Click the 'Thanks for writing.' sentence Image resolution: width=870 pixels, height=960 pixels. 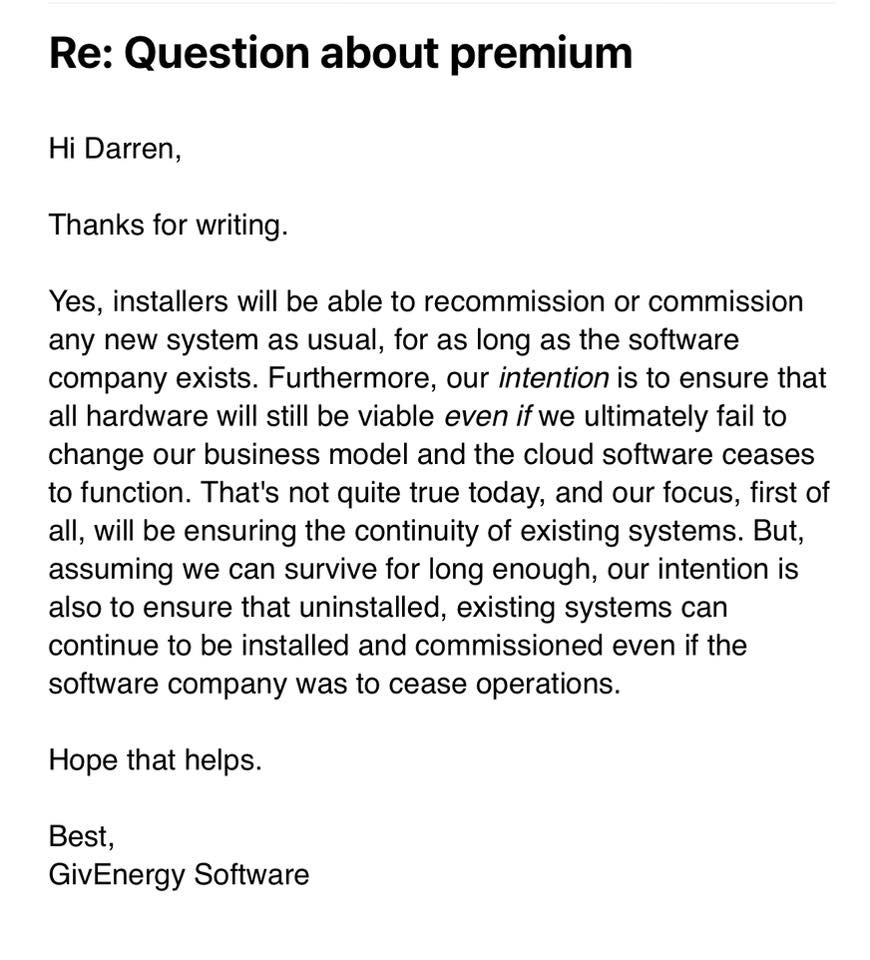pos(168,225)
